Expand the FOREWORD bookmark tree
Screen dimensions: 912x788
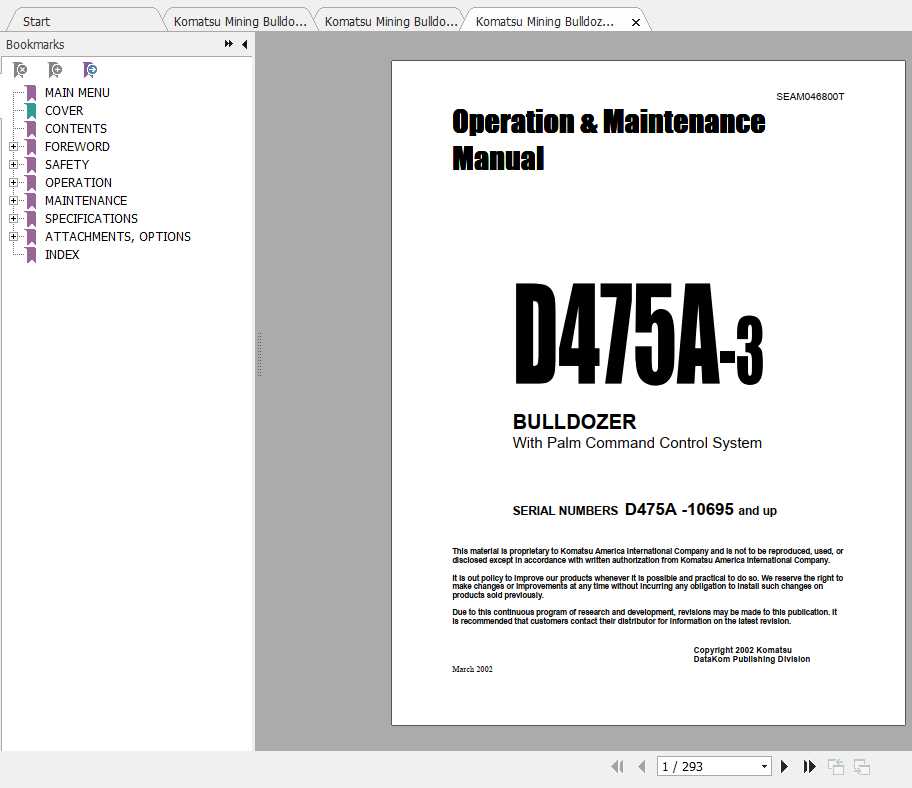pos(14,146)
